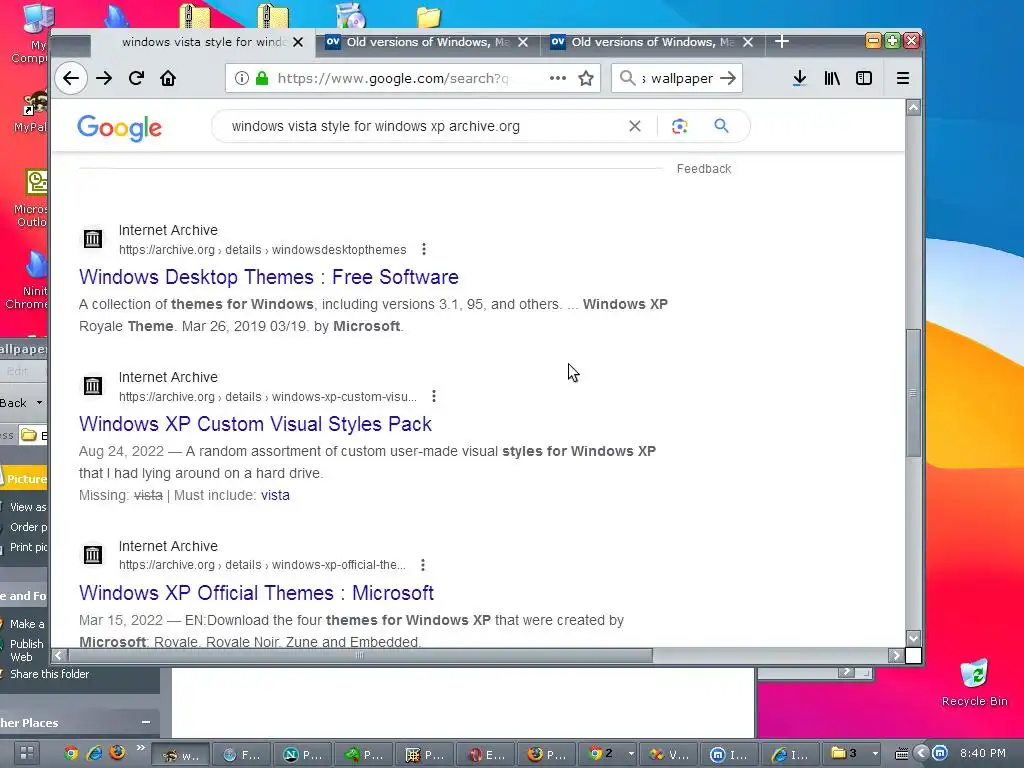Open a new tab with plus button

pyautogui.click(x=782, y=42)
